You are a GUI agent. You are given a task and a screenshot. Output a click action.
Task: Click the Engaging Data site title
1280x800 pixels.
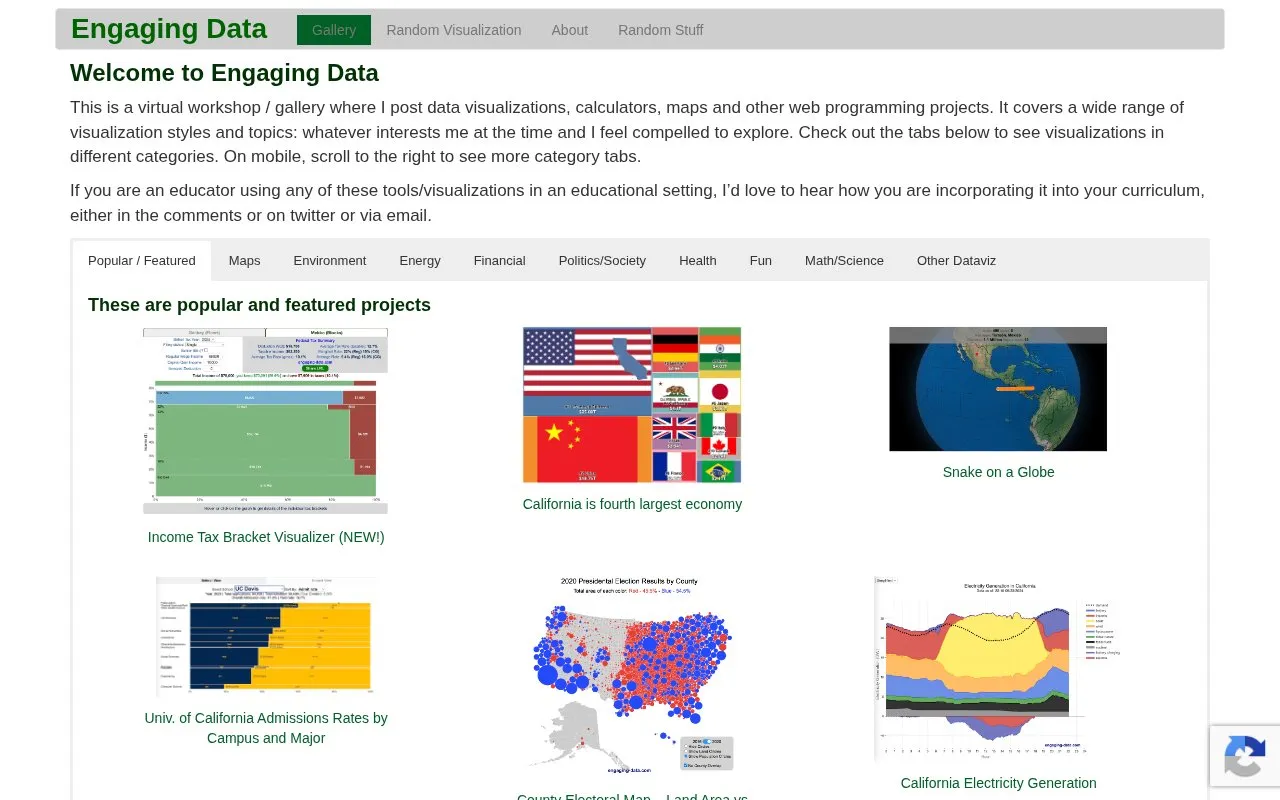coord(169,29)
